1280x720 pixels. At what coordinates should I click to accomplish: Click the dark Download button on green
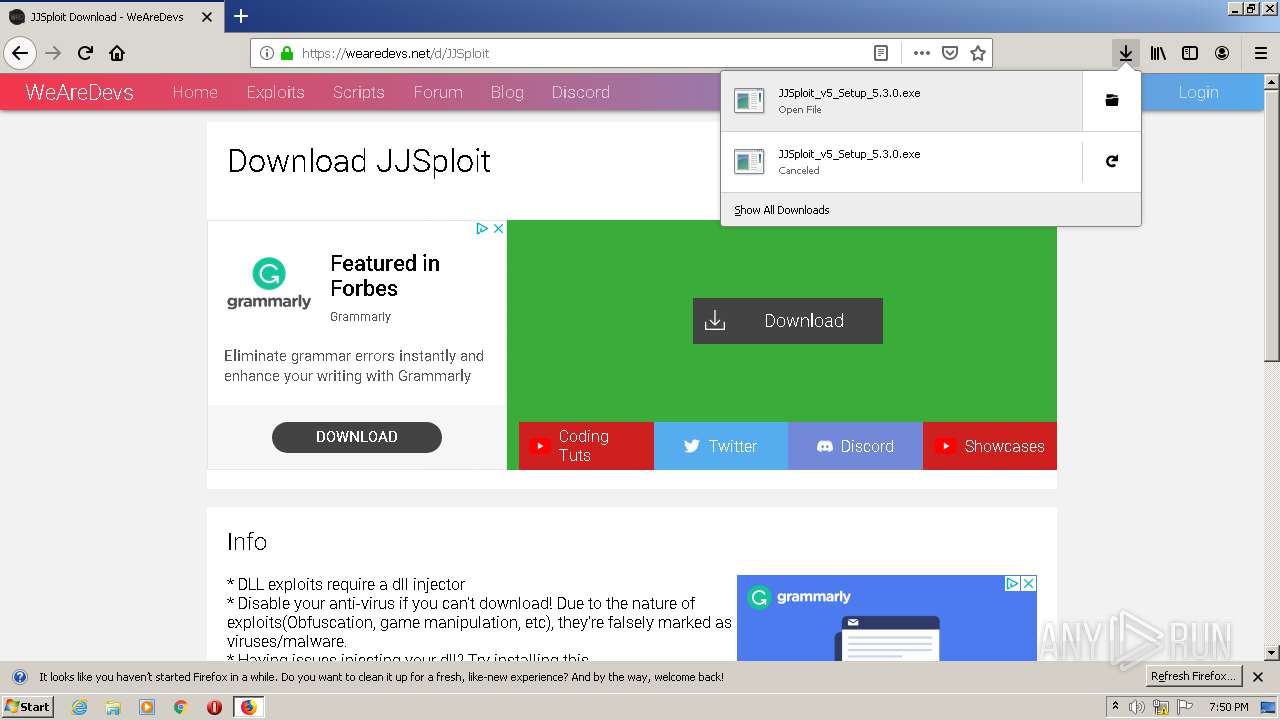tap(788, 321)
